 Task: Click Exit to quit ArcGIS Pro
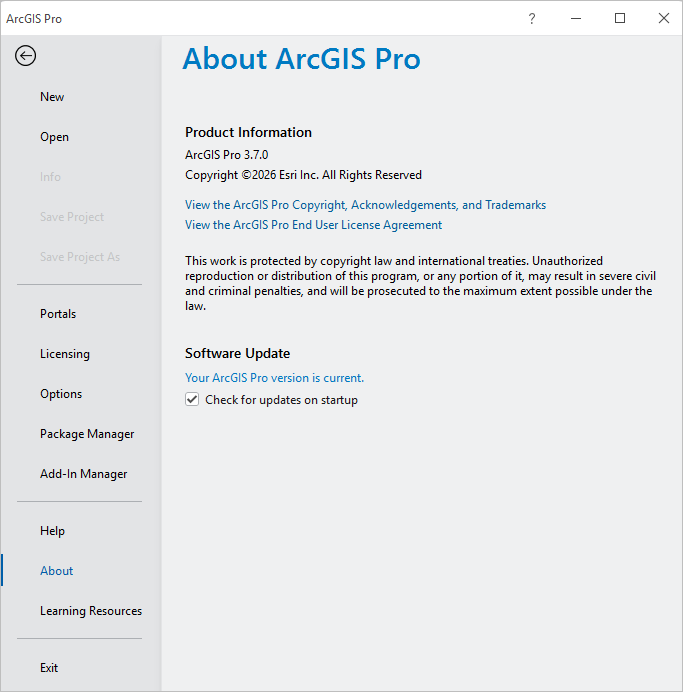(49, 668)
